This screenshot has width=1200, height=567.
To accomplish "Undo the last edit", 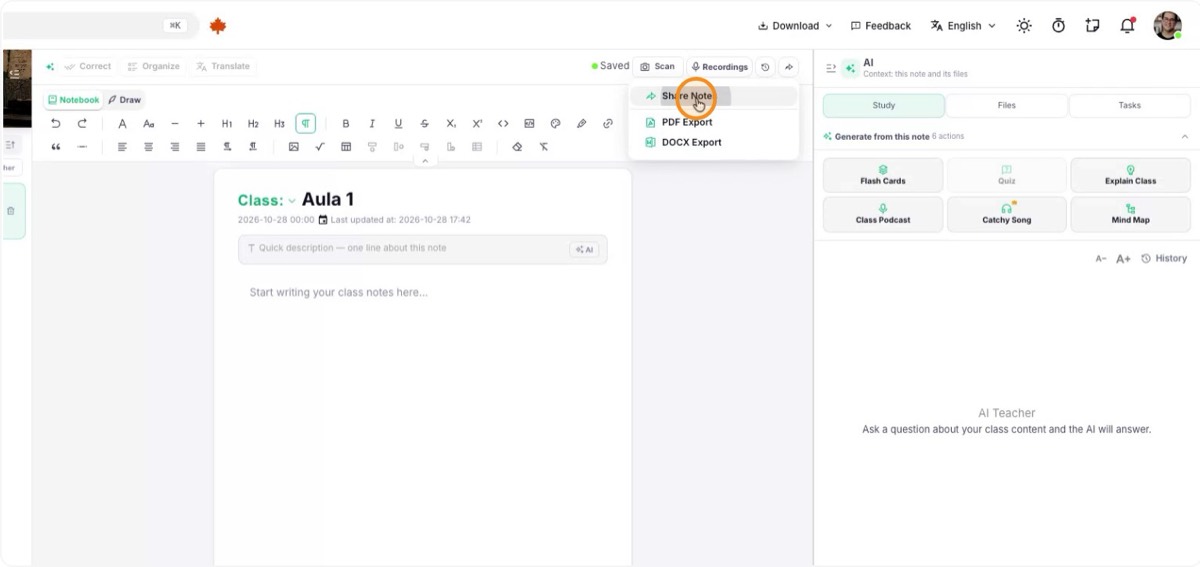I will [x=55, y=124].
